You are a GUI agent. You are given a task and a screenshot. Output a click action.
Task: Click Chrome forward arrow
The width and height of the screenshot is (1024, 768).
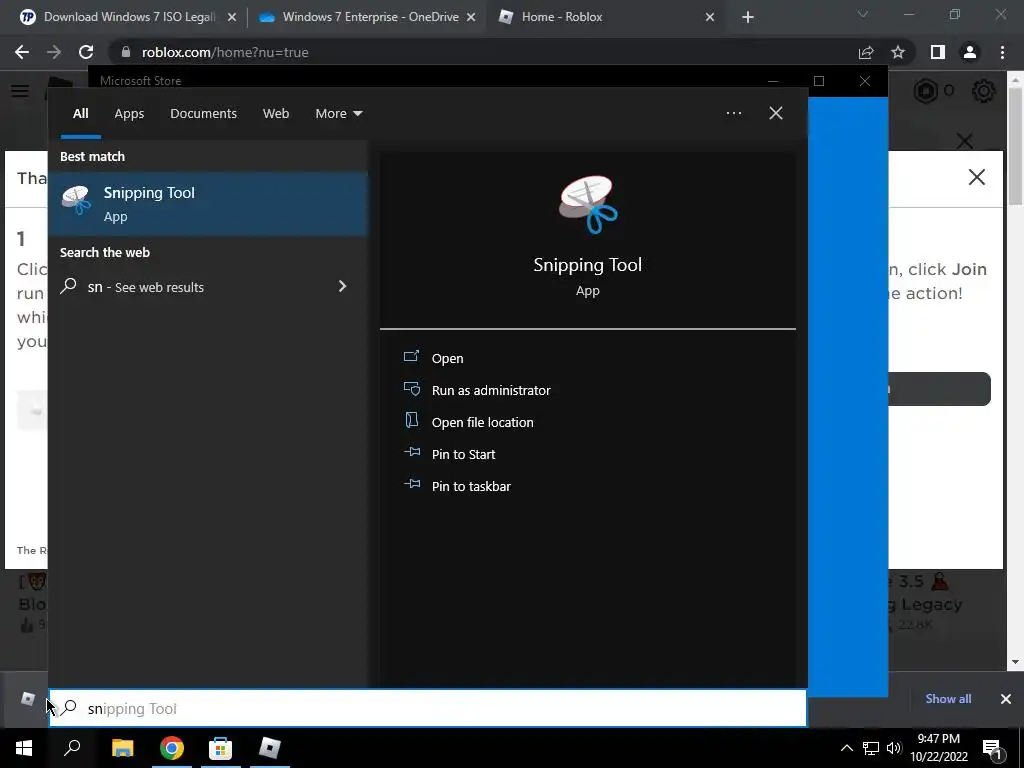(54, 52)
